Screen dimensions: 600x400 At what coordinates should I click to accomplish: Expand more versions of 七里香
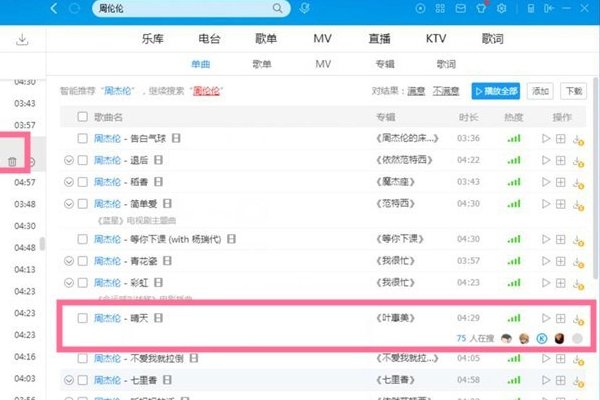68,380
